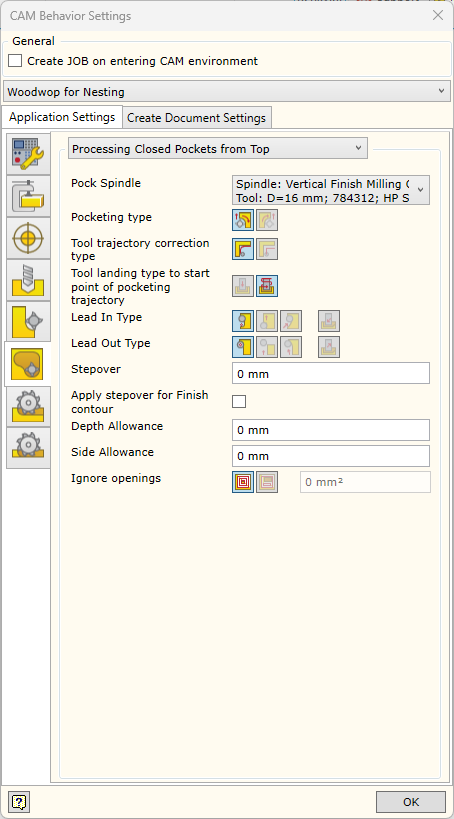Confirm with the OK button
This screenshot has width=454, height=819.
tap(411, 802)
